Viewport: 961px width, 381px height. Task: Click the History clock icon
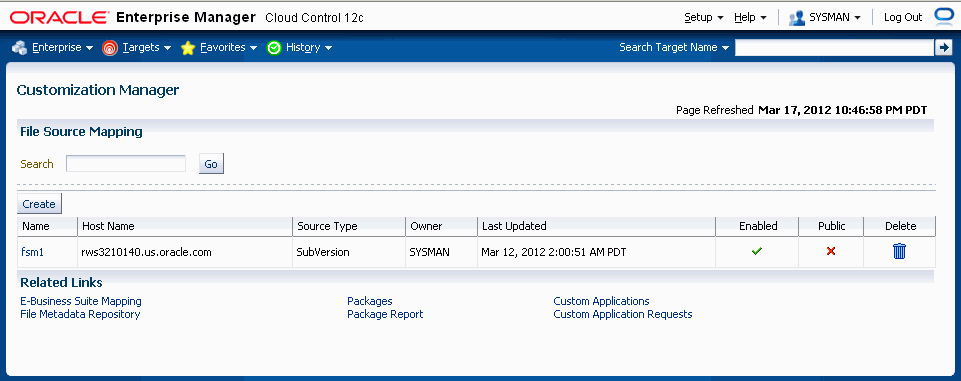tap(274, 48)
